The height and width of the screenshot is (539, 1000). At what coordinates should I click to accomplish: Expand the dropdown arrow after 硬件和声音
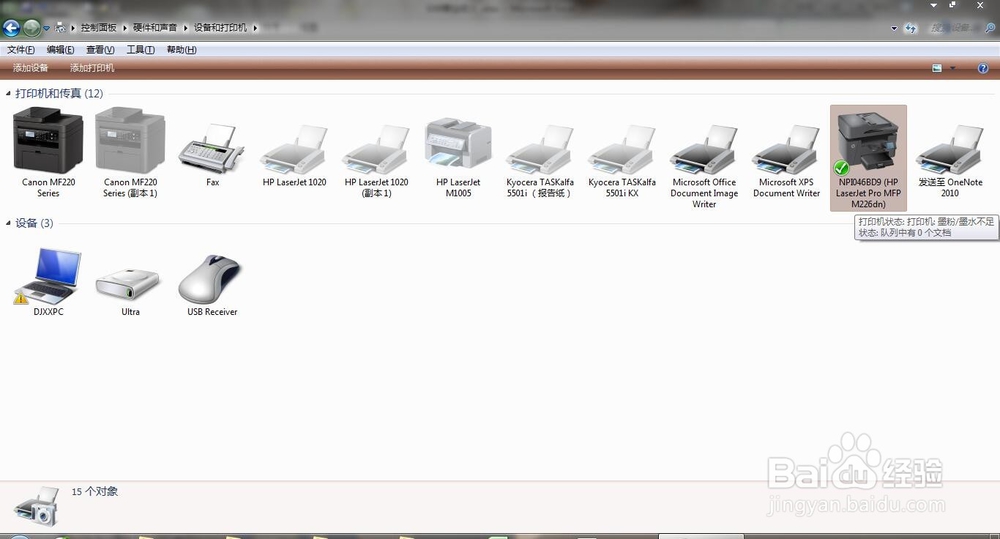click(186, 28)
